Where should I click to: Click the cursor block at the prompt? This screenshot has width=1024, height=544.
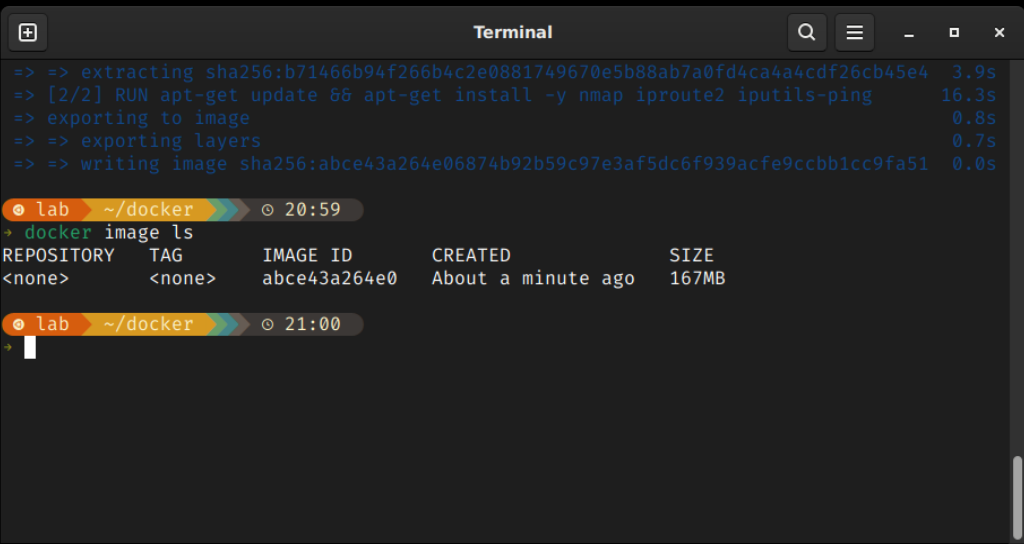[x=30, y=347]
